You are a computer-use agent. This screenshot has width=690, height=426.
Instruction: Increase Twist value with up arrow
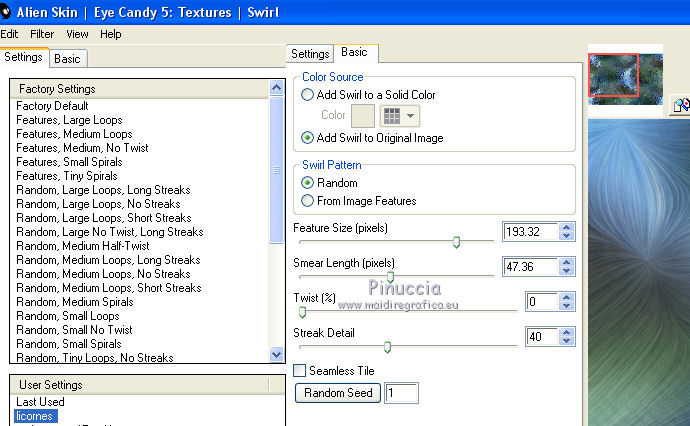click(567, 297)
